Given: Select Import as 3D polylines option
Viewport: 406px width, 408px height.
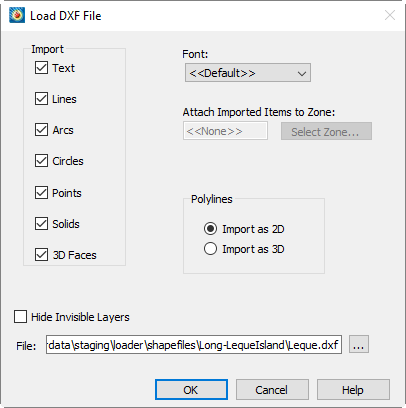Looking at the screenshot, I should [x=210, y=249].
